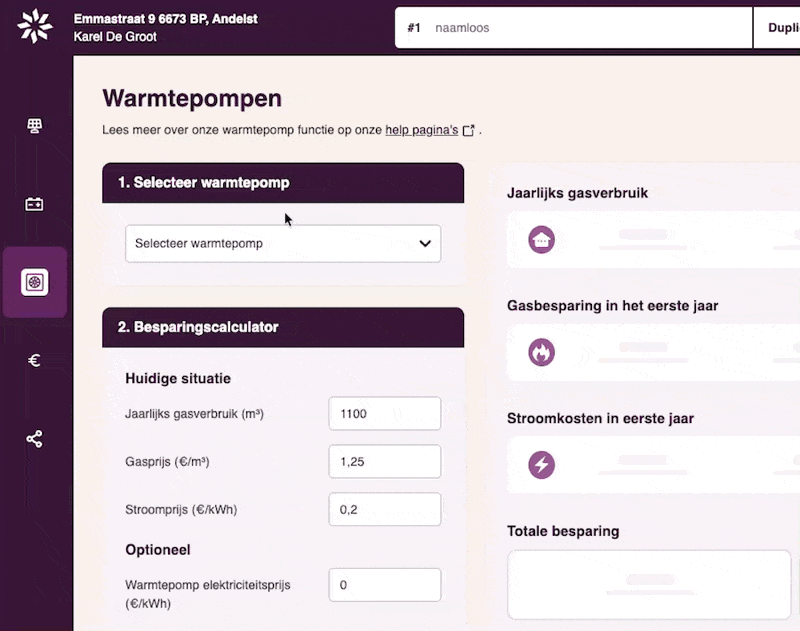This screenshot has width=800, height=631.
Task: Click the Dupliceren button at top right
Action: [782, 28]
